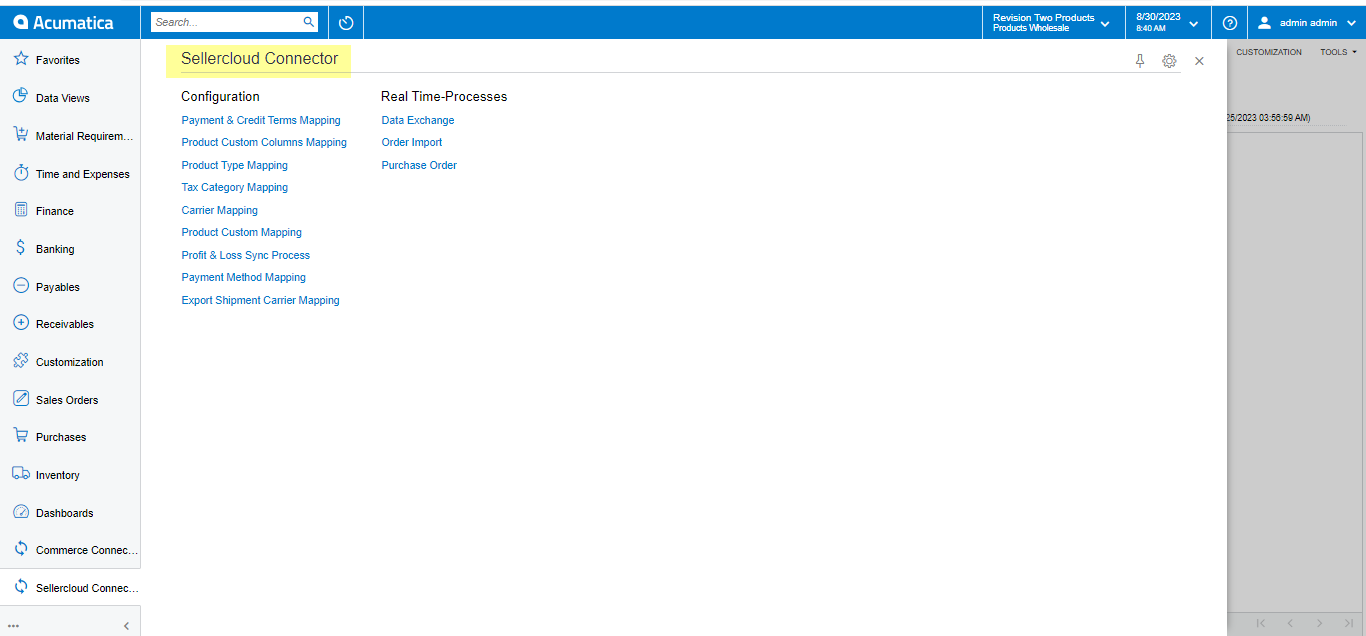1366x636 pixels.
Task: Click into the Search input field
Action: [x=226, y=22]
